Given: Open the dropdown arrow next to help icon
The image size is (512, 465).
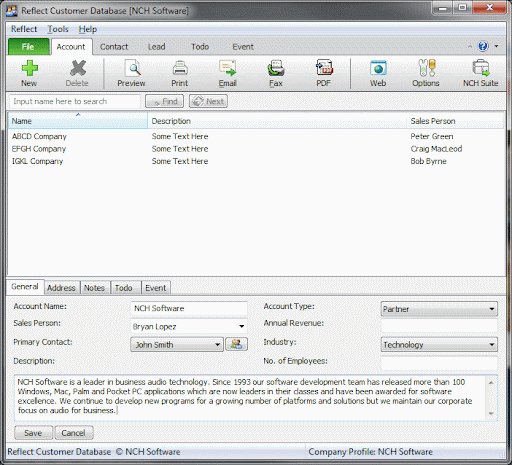Looking at the screenshot, I should [496, 46].
